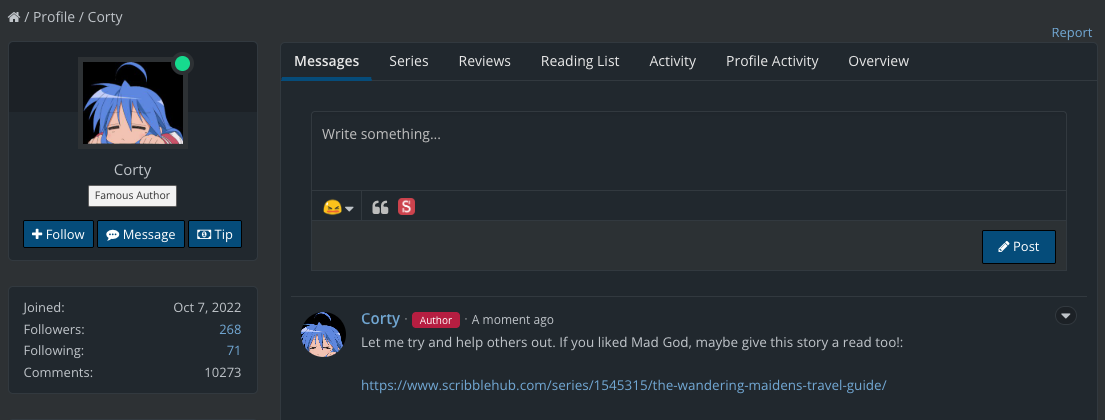Click the red S series icon

coord(406,207)
